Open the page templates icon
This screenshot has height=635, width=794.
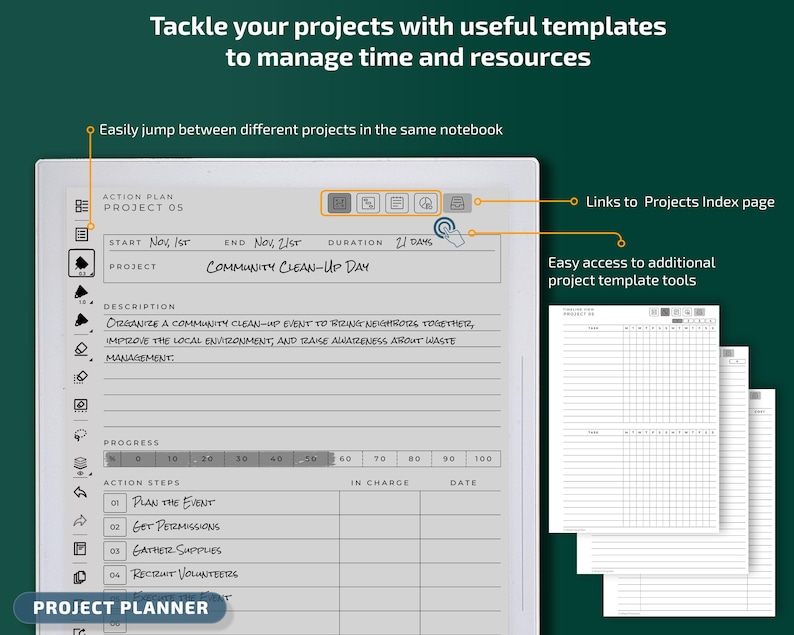click(81, 549)
